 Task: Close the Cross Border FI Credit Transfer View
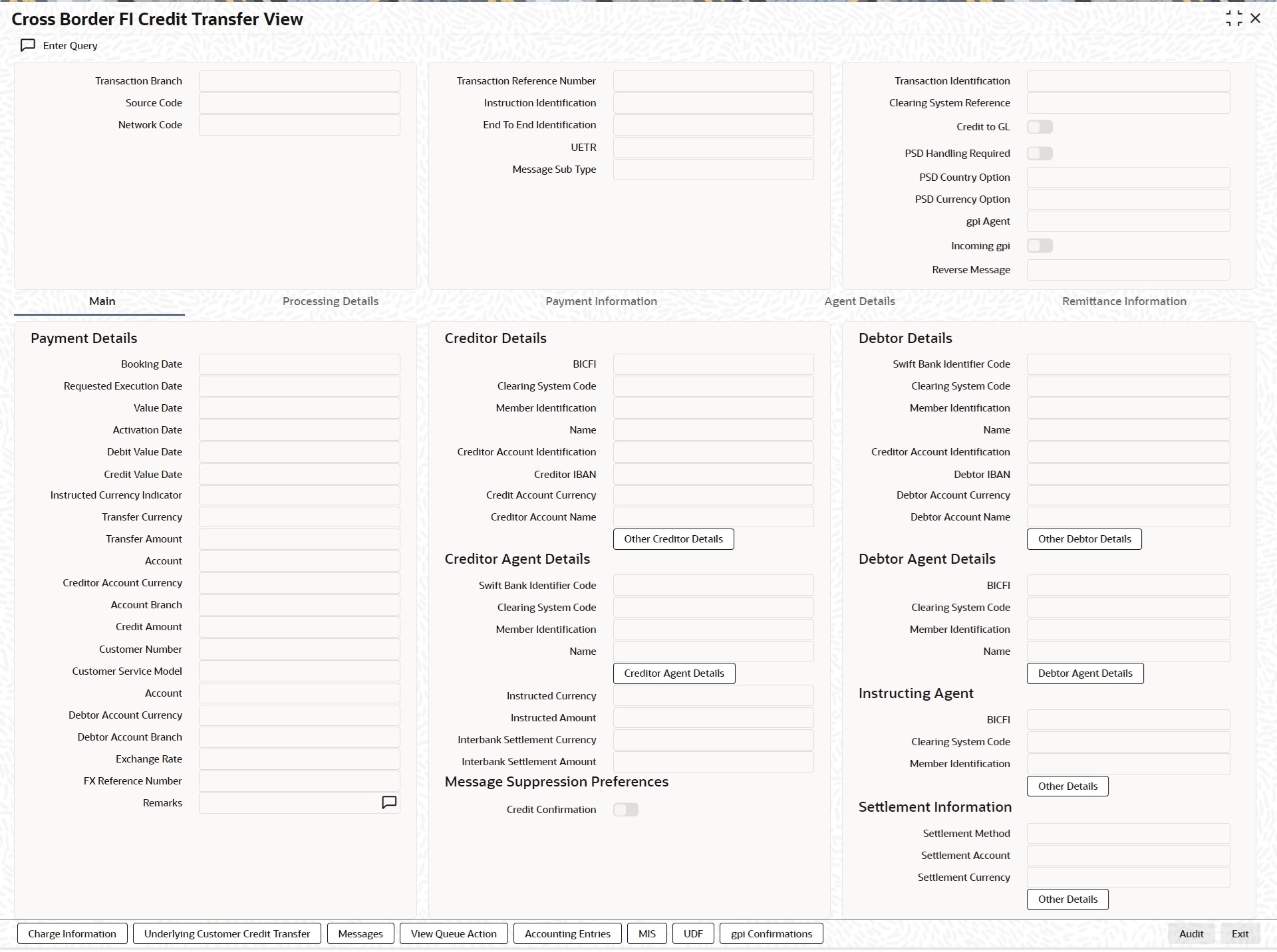[1256, 19]
